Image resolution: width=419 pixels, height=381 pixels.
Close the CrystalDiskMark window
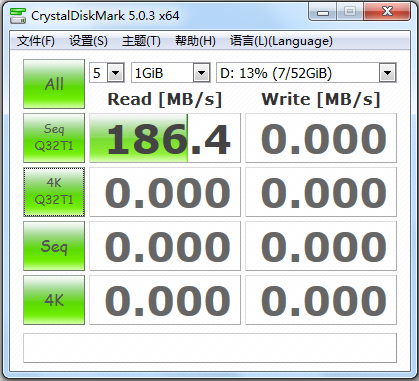(x=387, y=12)
